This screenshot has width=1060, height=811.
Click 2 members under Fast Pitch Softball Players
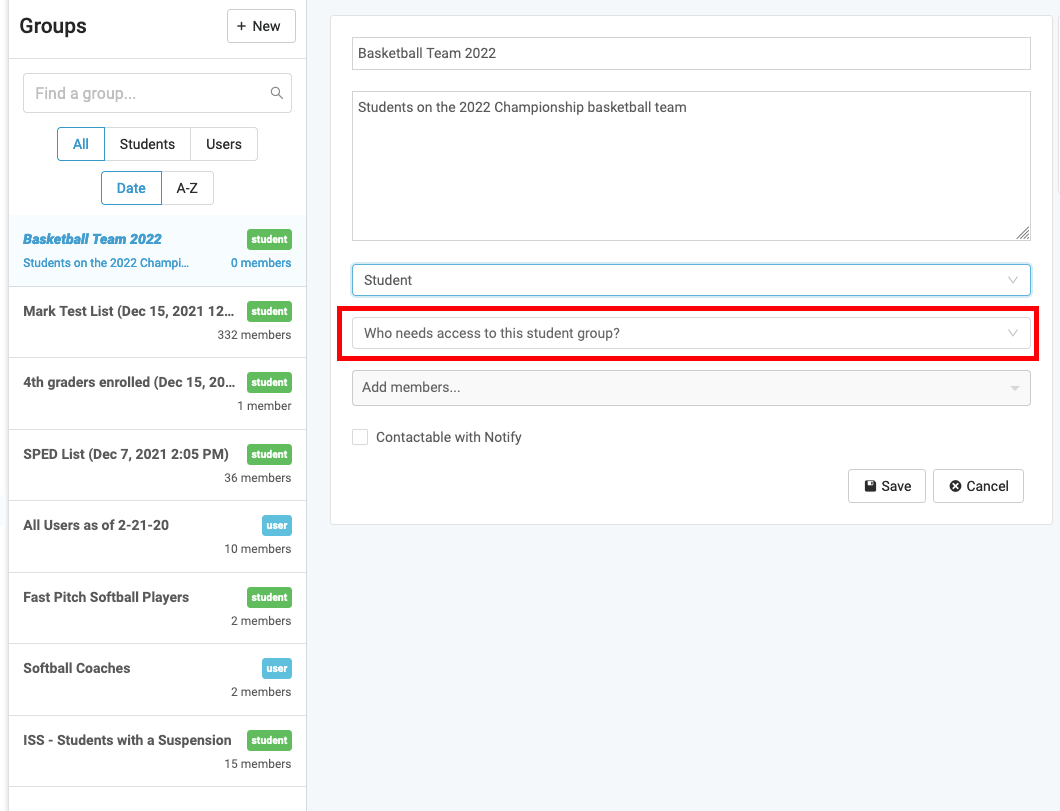pyautogui.click(x=261, y=620)
